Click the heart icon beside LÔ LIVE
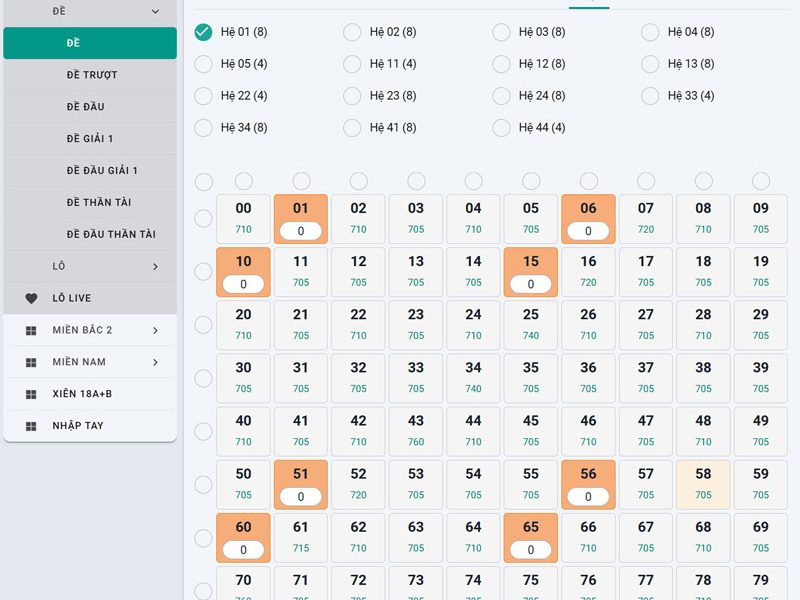800x600 pixels. click(x=31, y=298)
